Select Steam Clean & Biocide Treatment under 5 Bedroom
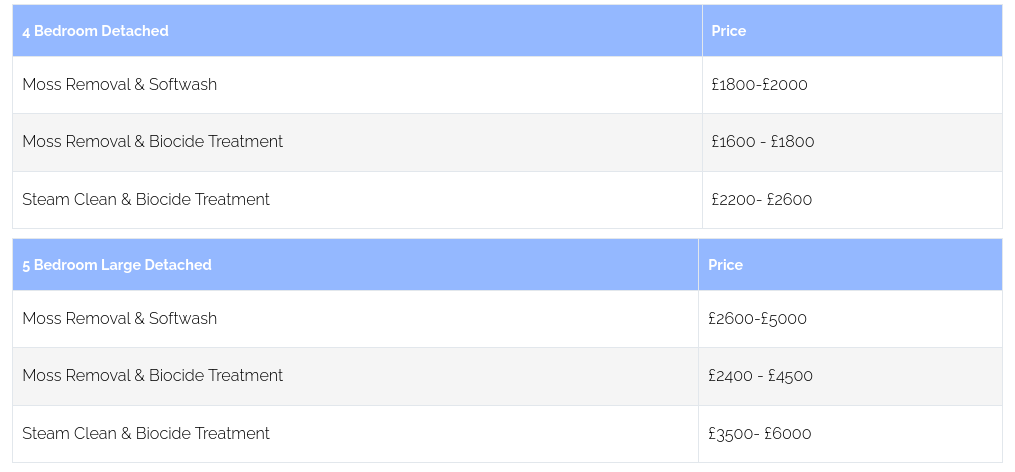This screenshot has width=1015, height=472. (146, 434)
